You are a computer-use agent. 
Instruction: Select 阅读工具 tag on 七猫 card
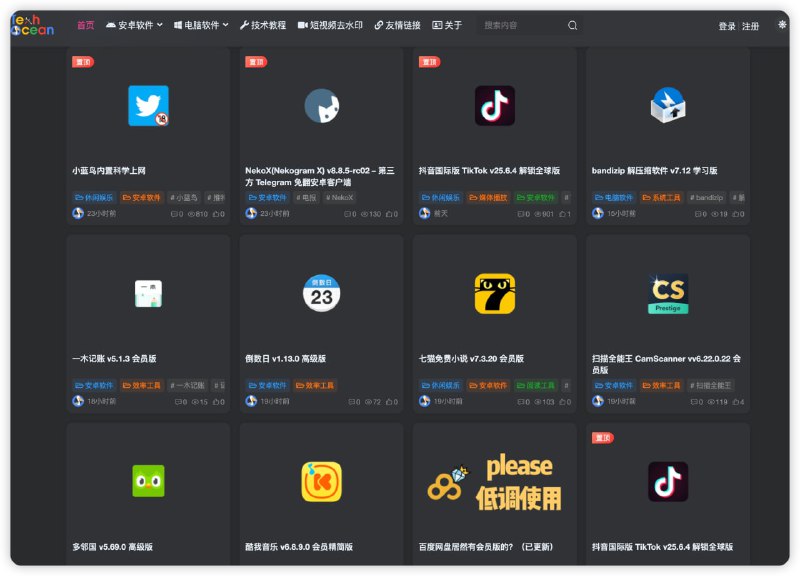click(x=536, y=385)
